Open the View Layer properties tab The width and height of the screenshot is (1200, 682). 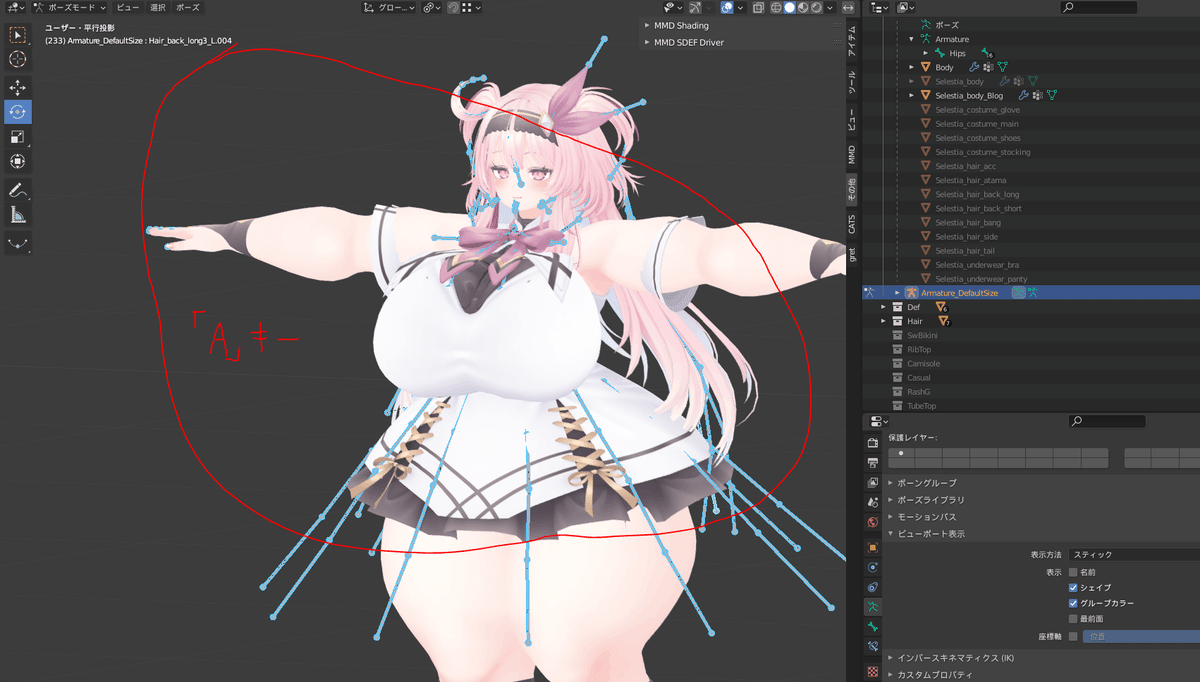click(x=873, y=483)
